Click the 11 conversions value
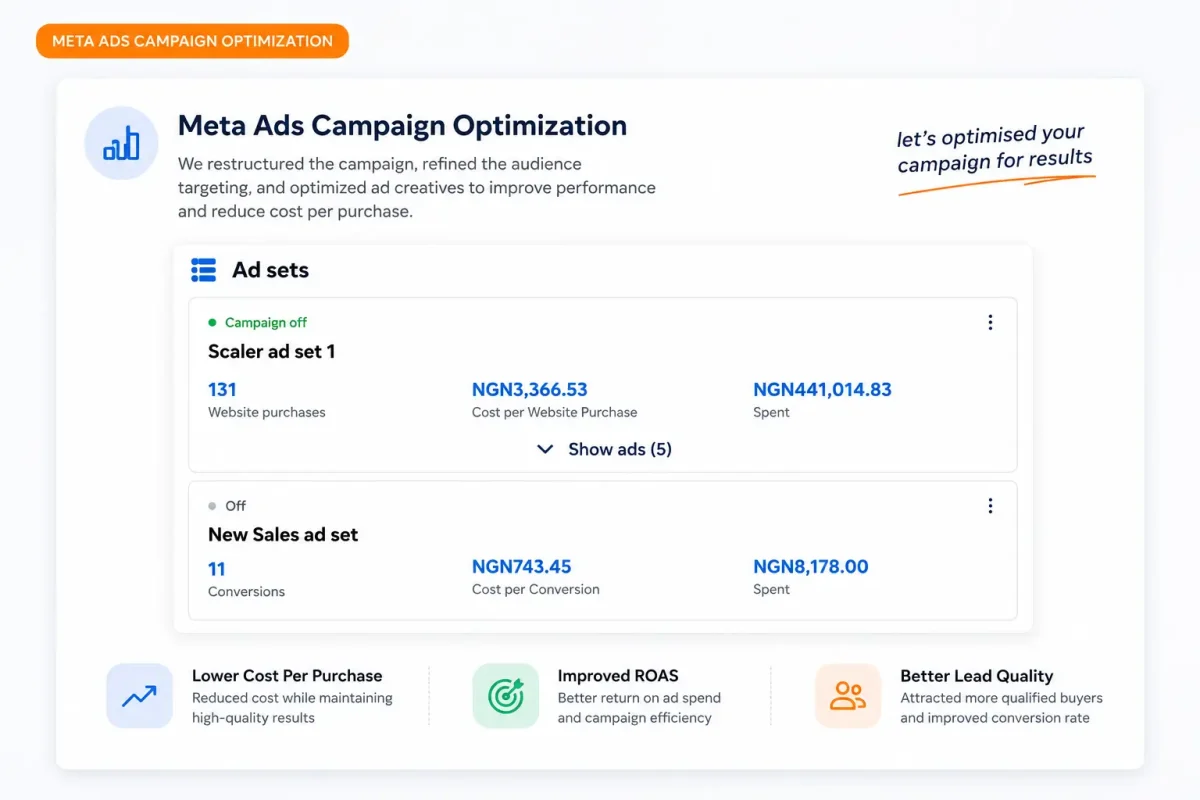 pyautogui.click(x=217, y=569)
